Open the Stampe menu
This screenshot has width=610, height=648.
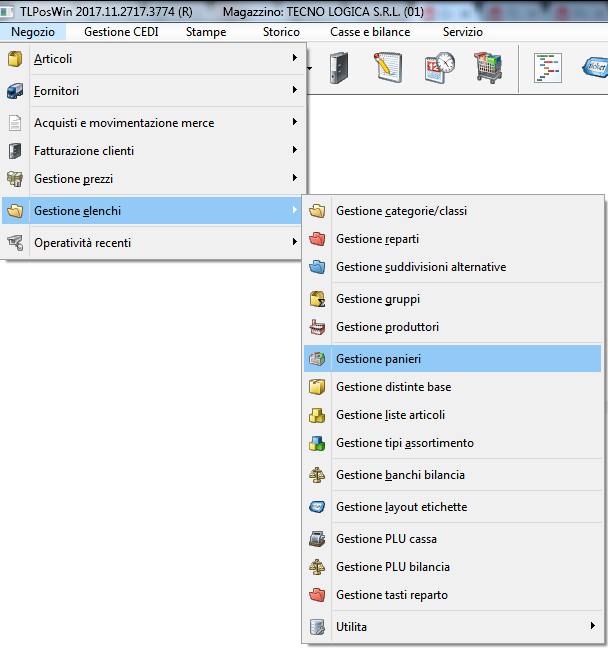206,32
